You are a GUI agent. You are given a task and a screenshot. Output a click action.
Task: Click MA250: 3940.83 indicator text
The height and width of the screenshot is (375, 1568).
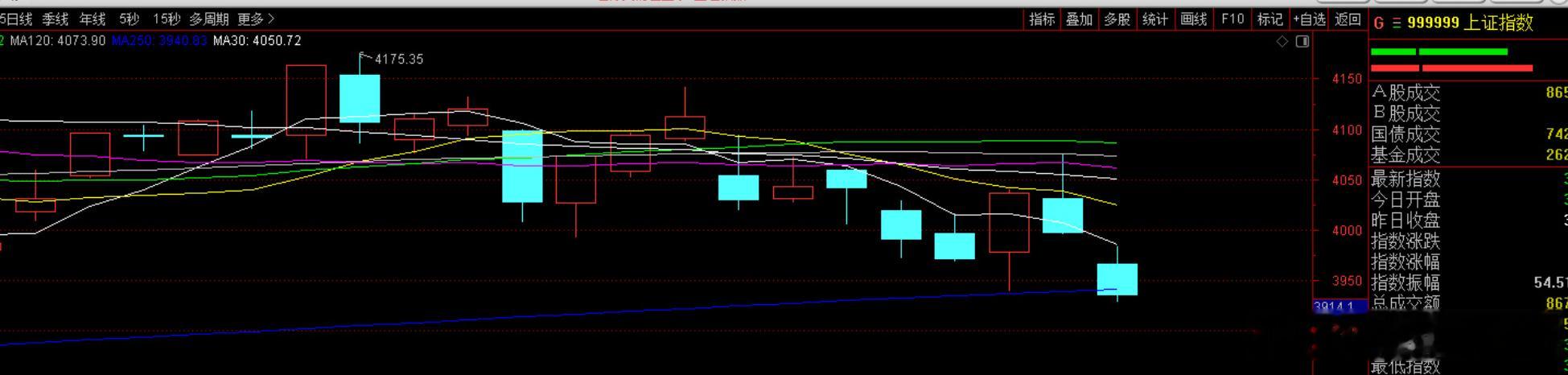click(159, 40)
